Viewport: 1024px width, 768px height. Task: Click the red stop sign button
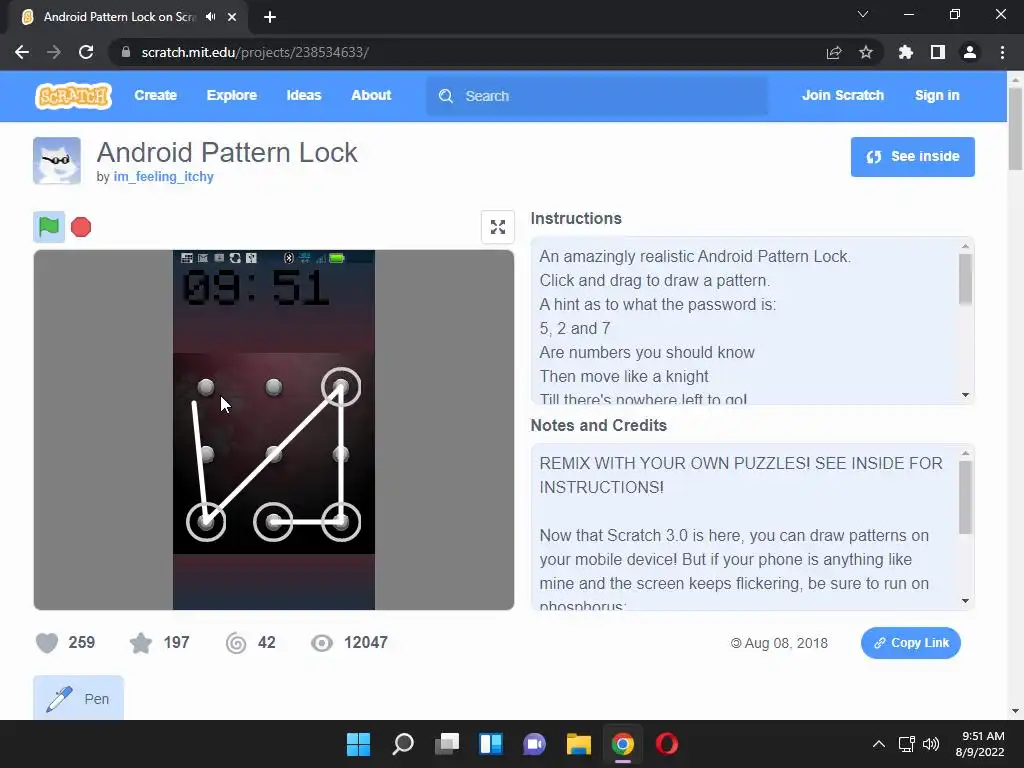point(81,227)
